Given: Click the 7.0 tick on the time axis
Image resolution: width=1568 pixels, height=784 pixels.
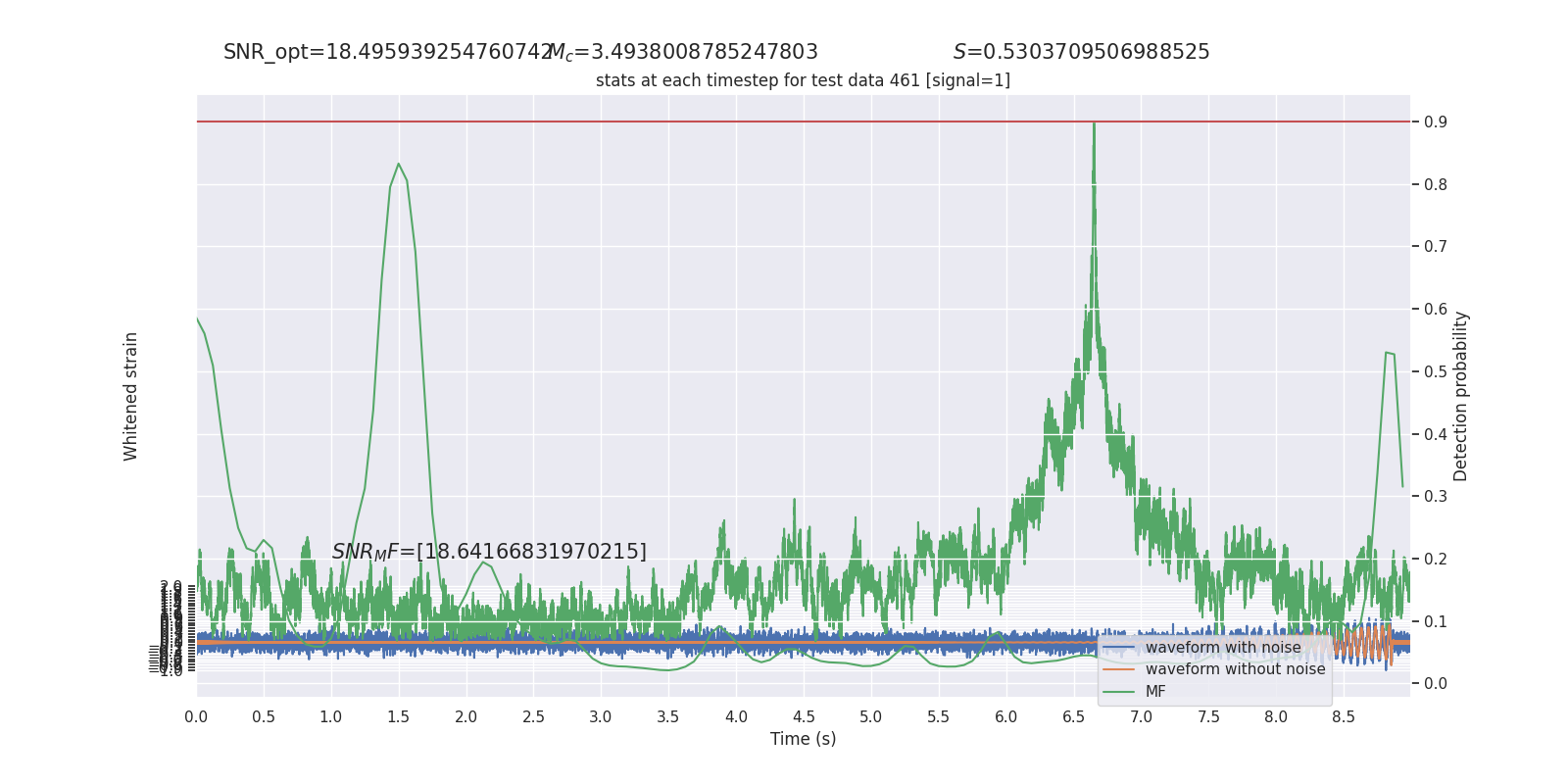Looking at the screenshot, I should coord(1141,716).
